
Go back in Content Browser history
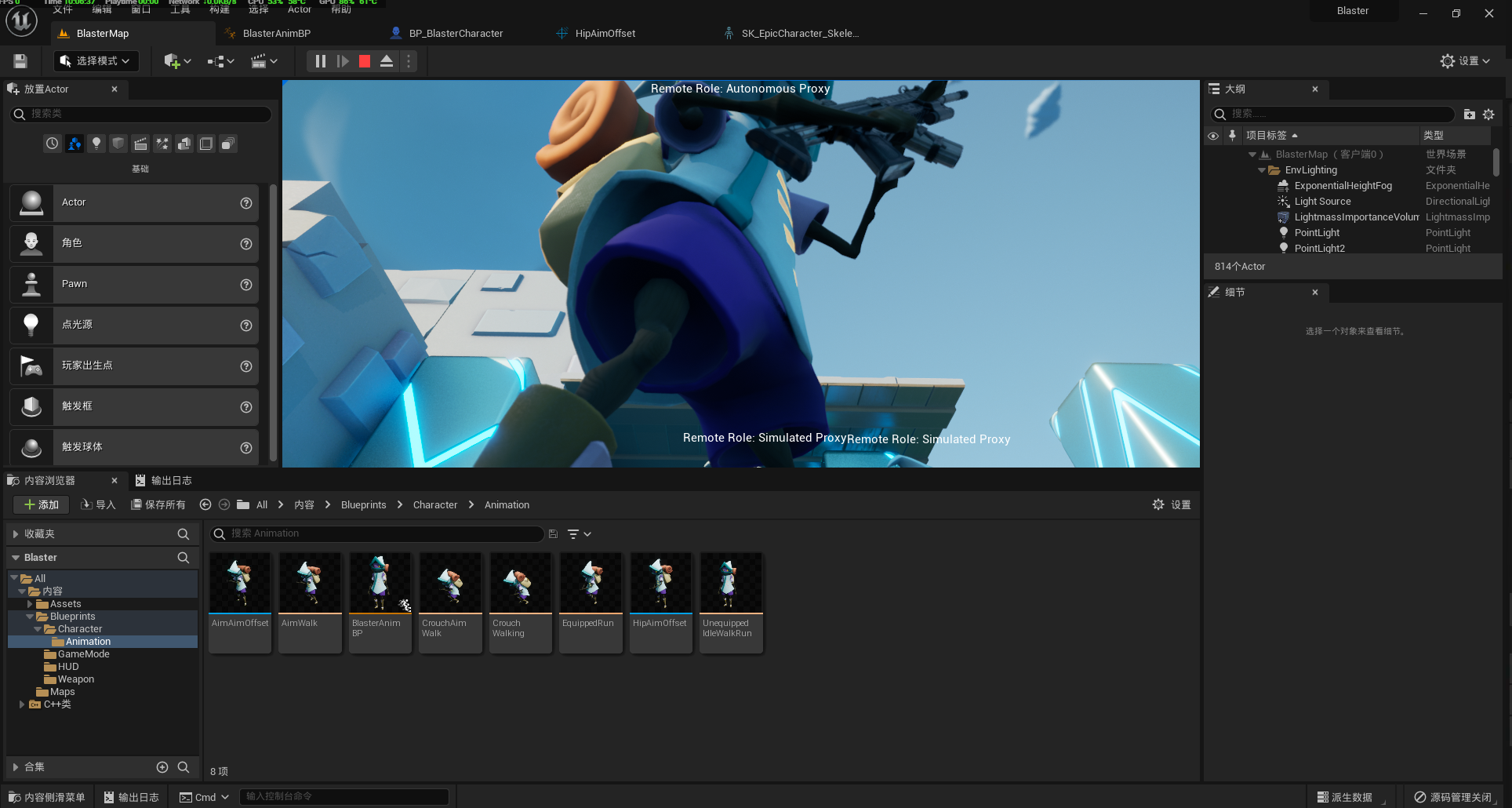pyautogui.click(x=205, y=505)
